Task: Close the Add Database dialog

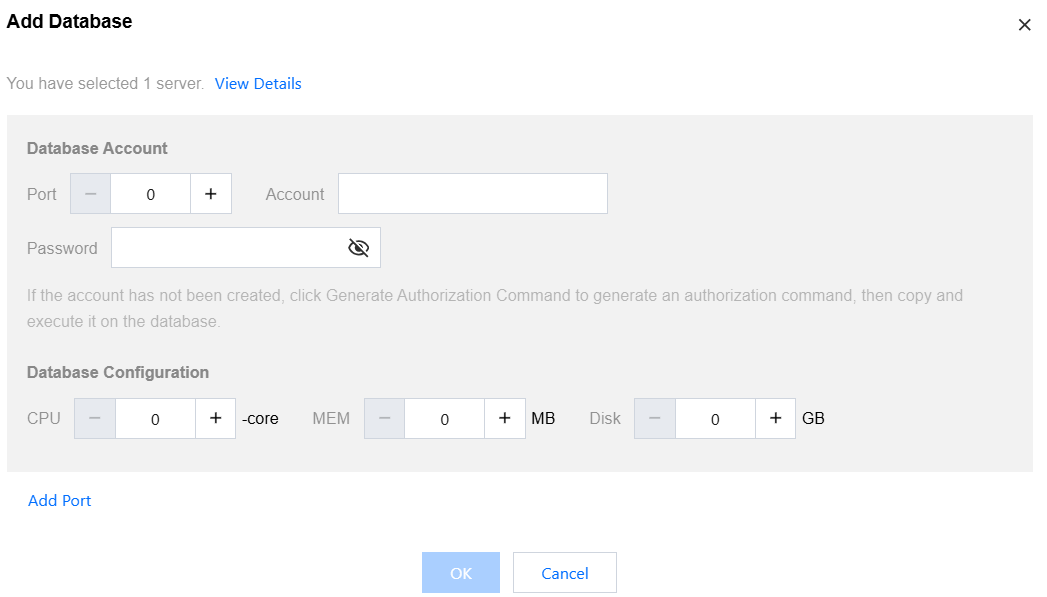Action: point(1024,25)
